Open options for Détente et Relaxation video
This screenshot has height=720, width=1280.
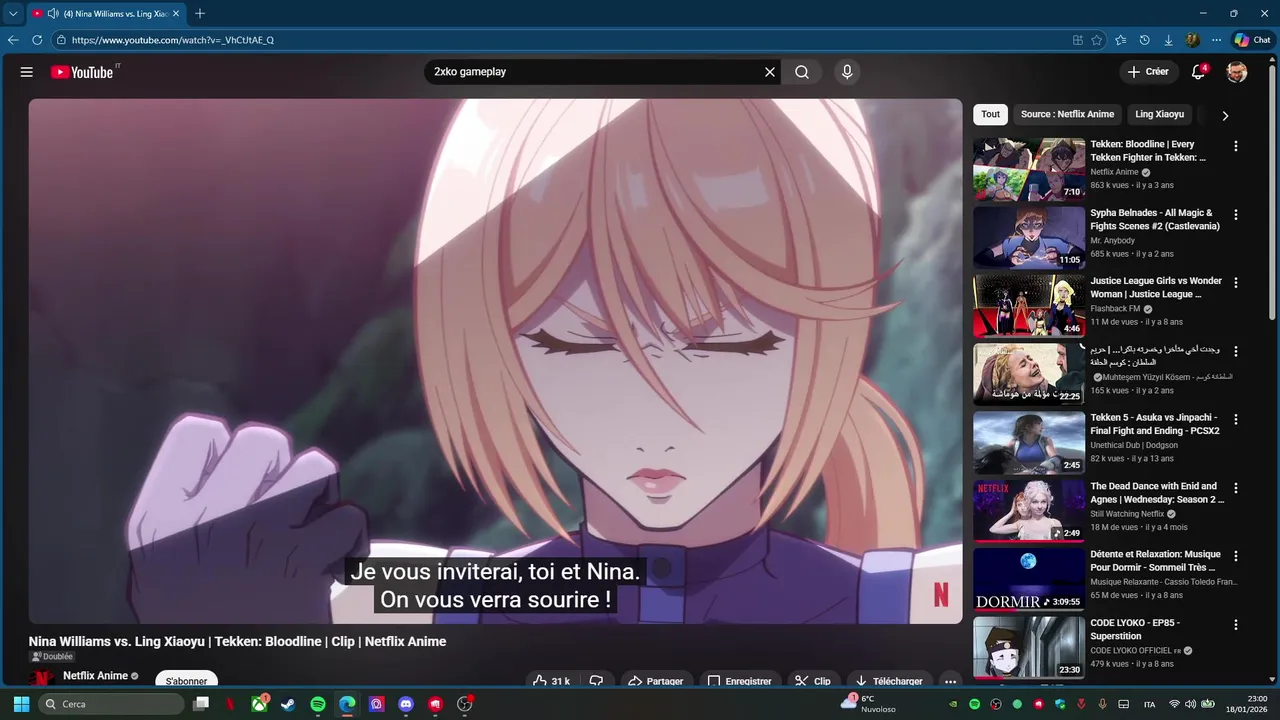pos(1235,556)
